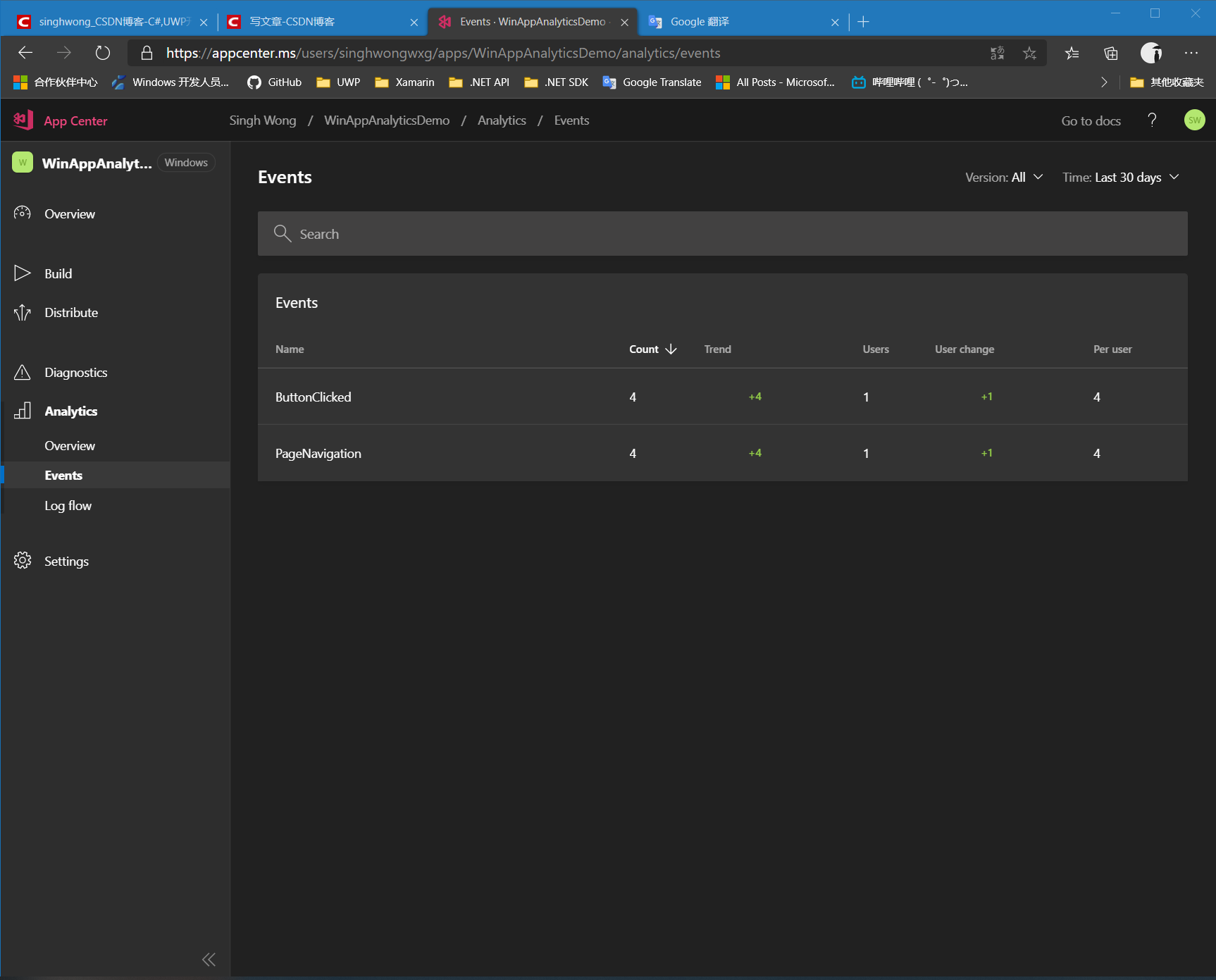Click the help question mark icon

1152,120
